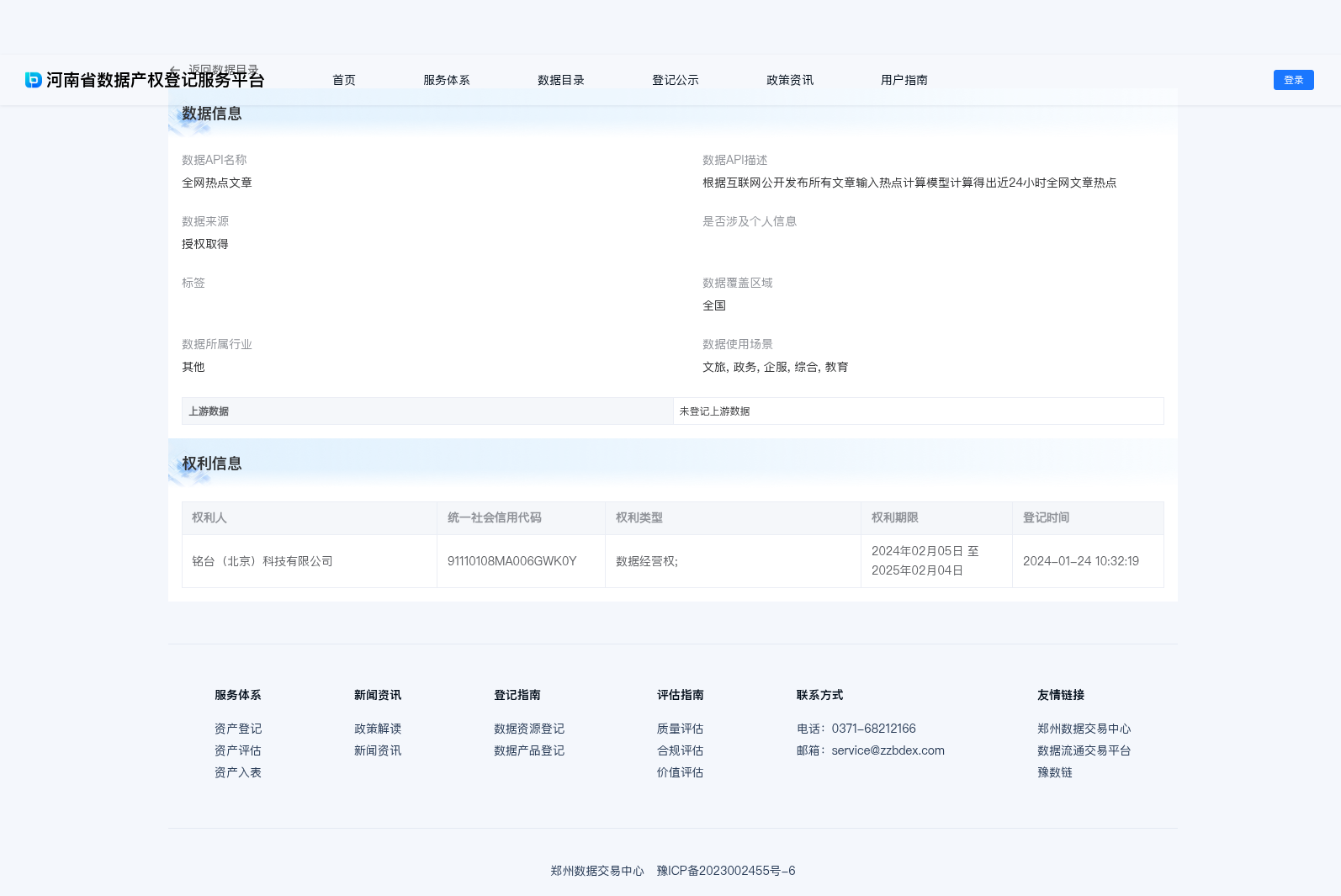Image resolution: width=1341 pixels, height=896 pixels.
Task: Open 登记公示 navigation item
Action: click(x=676, y=80)
